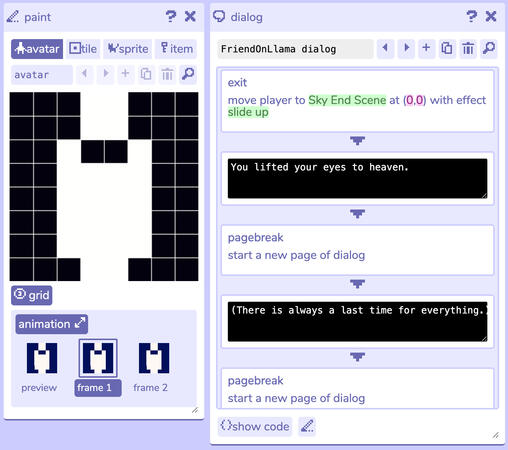Edit text 'There is always a last time'
Viewport: 508px width, 450px height.
coord(357,321)
